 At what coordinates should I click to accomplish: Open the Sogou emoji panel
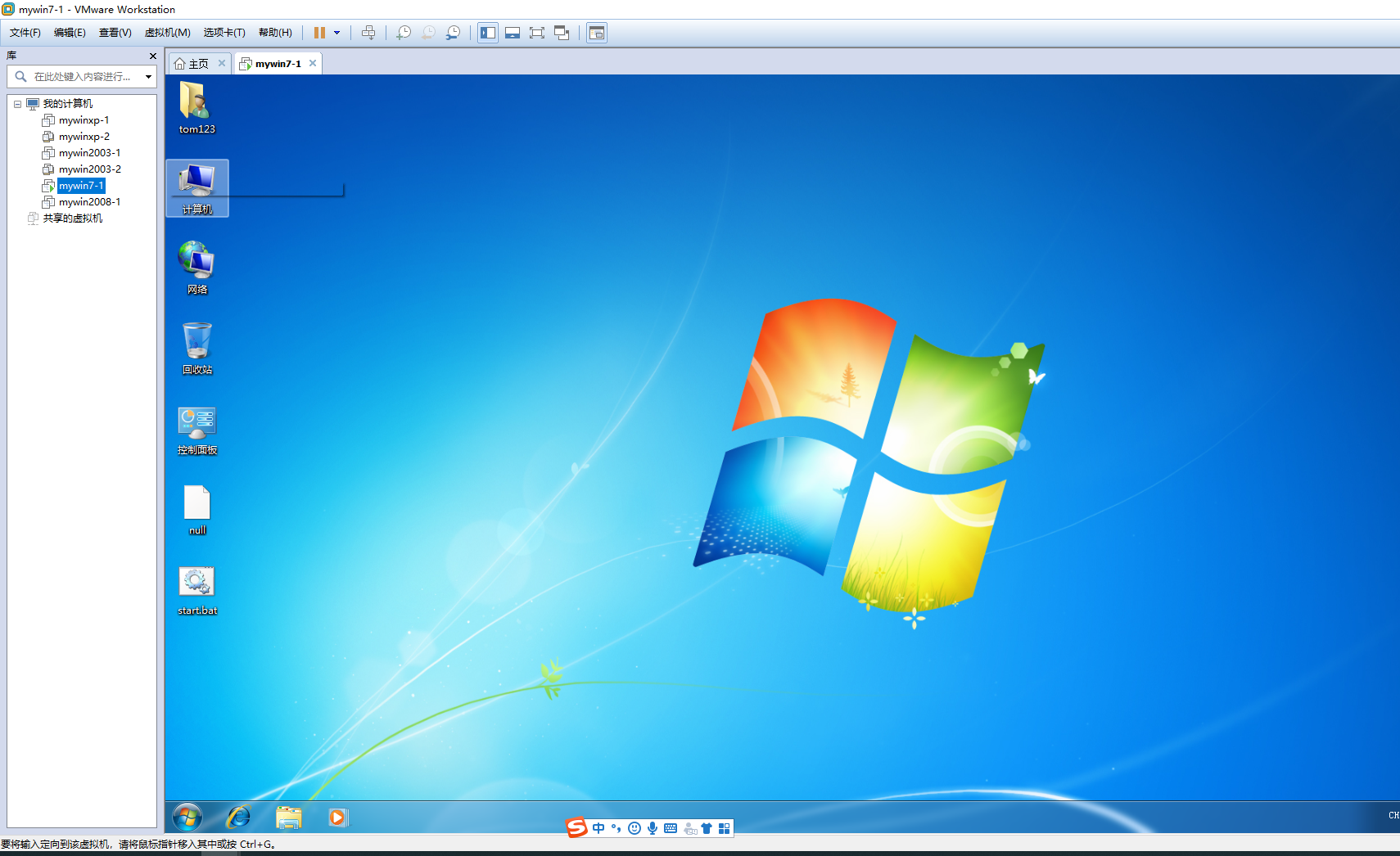pyautogui.click(x=635, y=828)
